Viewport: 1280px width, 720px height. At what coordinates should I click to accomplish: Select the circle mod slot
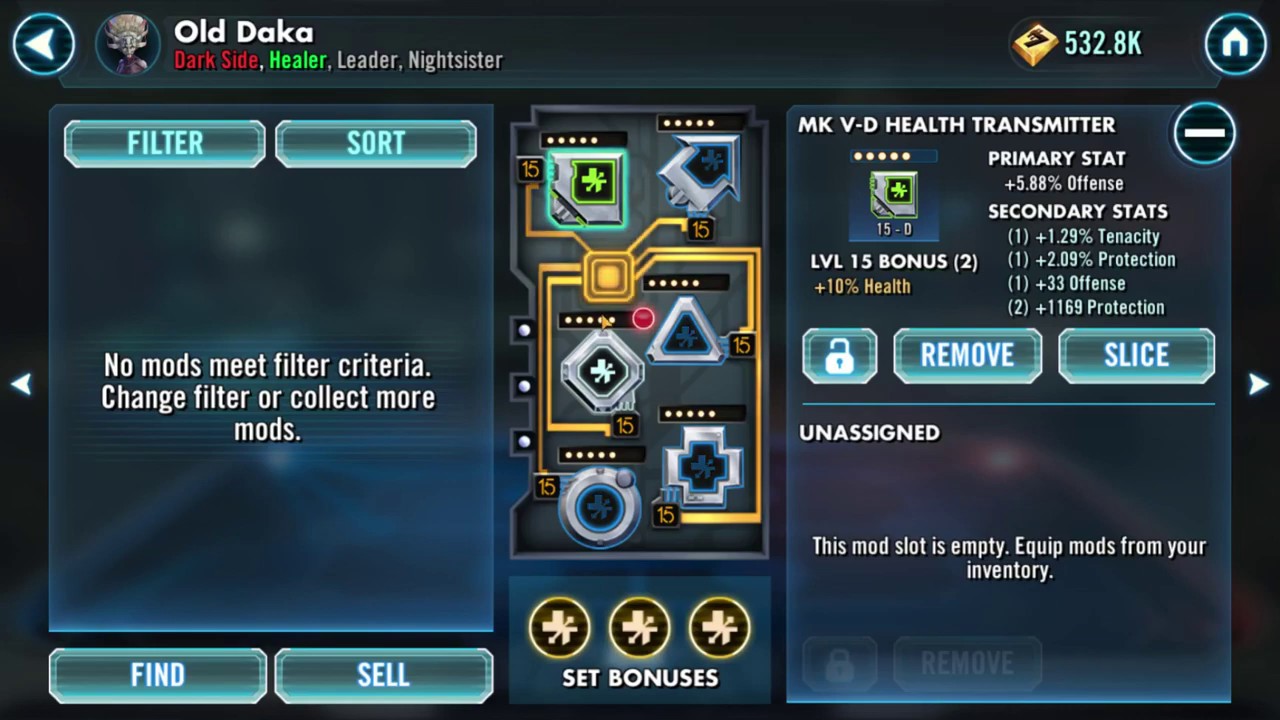click(x=600, y=506)
